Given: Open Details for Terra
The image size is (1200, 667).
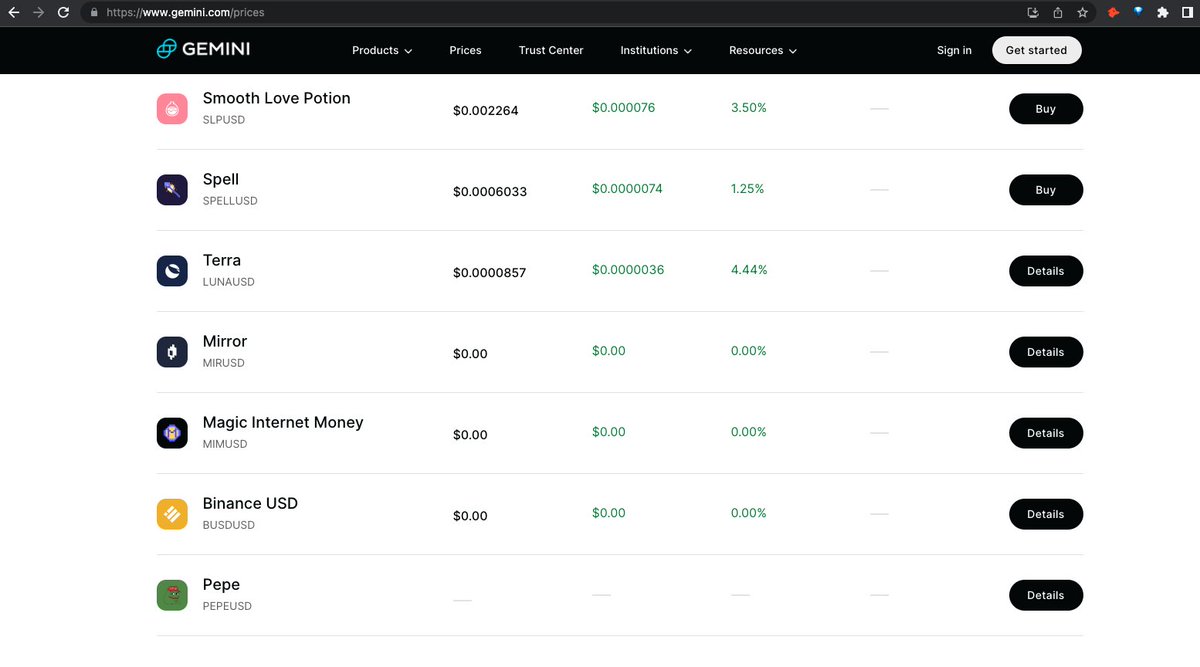Looking at the screenshot, I should coord(1046,271).
